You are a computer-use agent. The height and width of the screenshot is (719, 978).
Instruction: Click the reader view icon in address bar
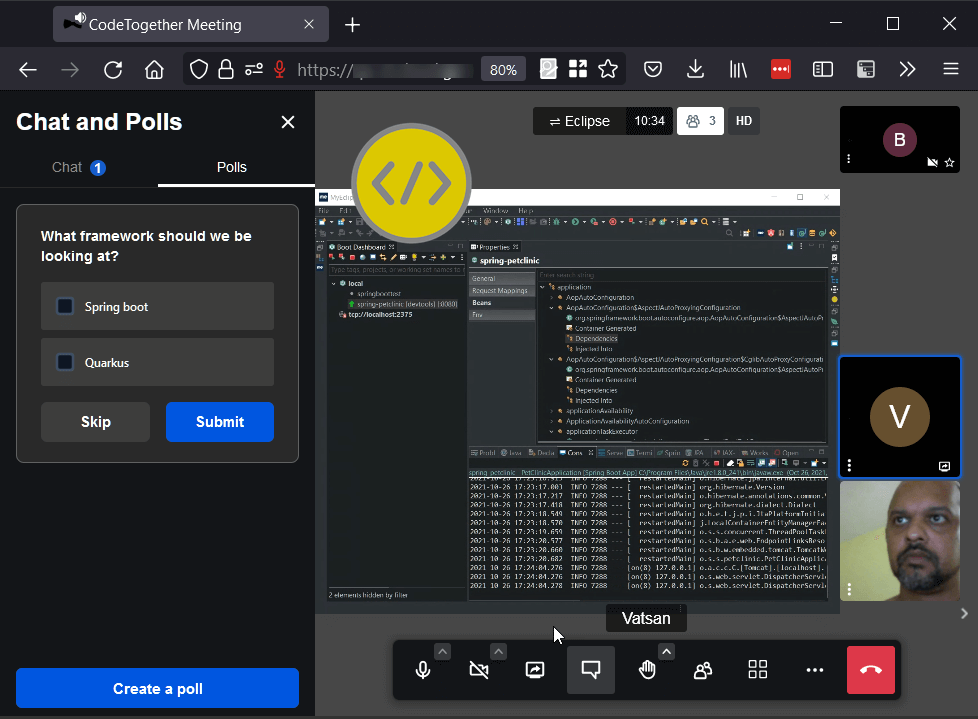pyautogui.click(x=548, y=69)
